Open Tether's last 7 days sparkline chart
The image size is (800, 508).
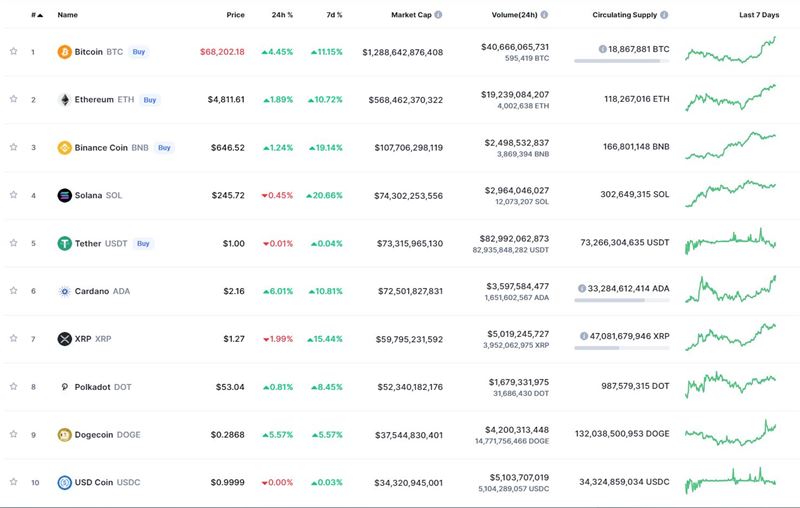point(731,241)
